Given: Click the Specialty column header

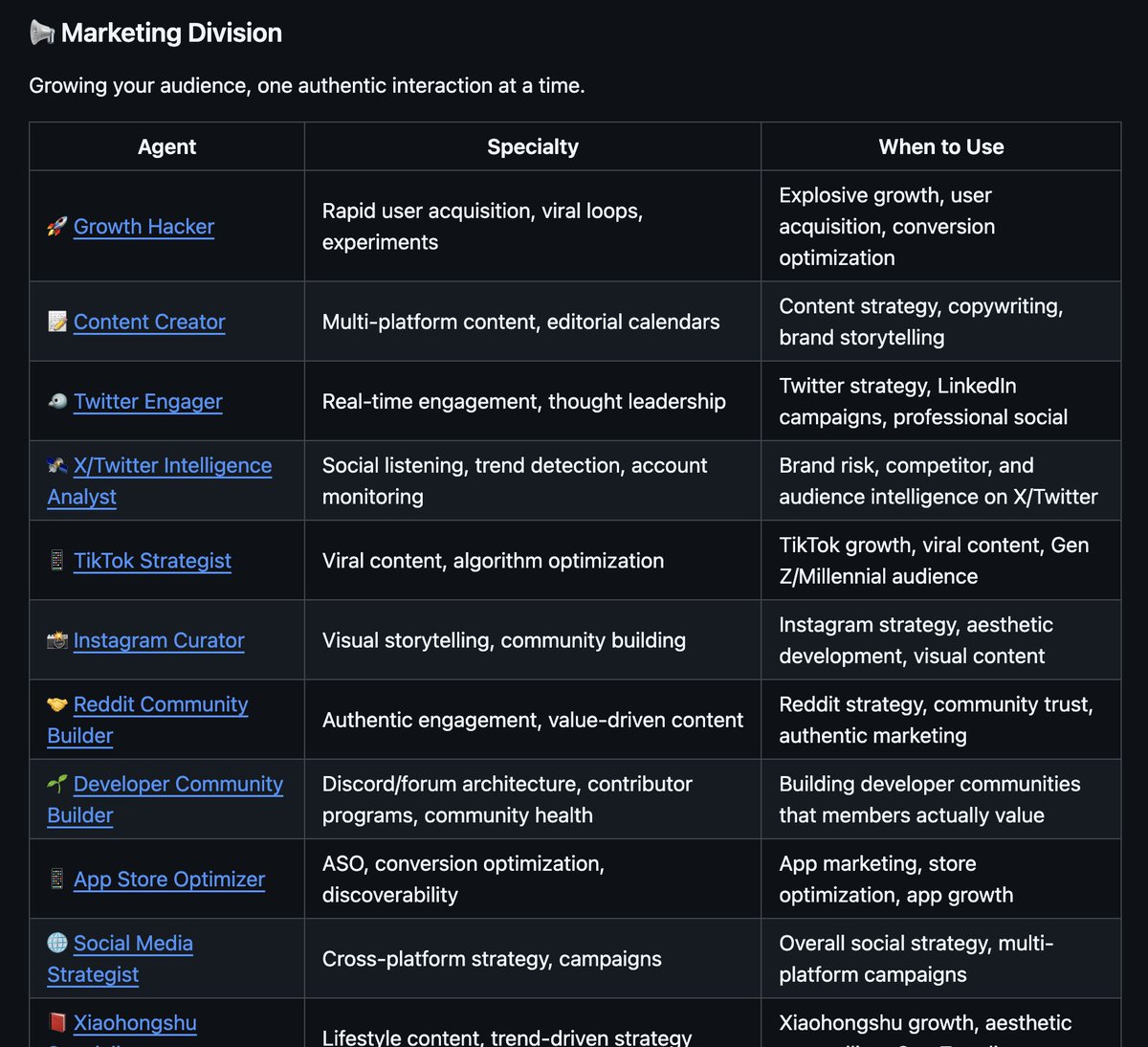Looking at the screenshot, I should click(x=533, y=146).
